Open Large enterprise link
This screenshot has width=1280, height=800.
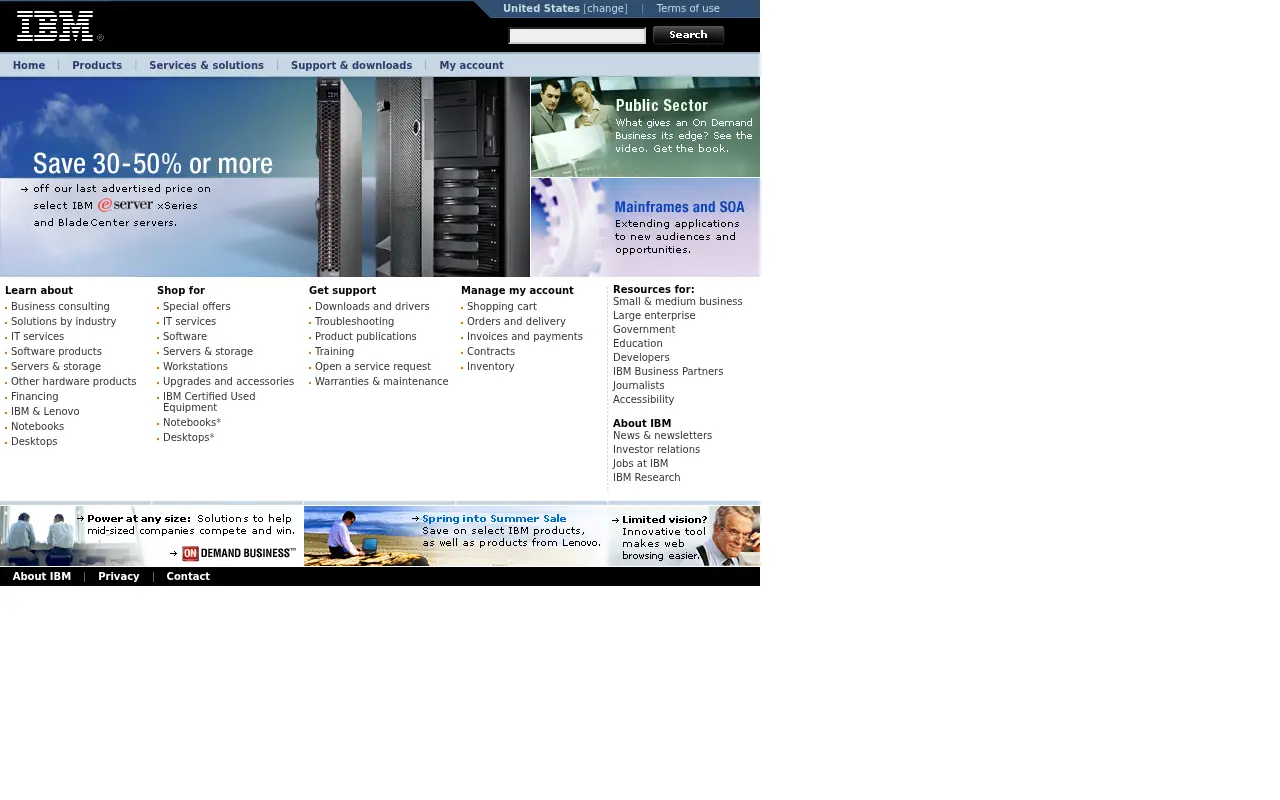(654, 316)
